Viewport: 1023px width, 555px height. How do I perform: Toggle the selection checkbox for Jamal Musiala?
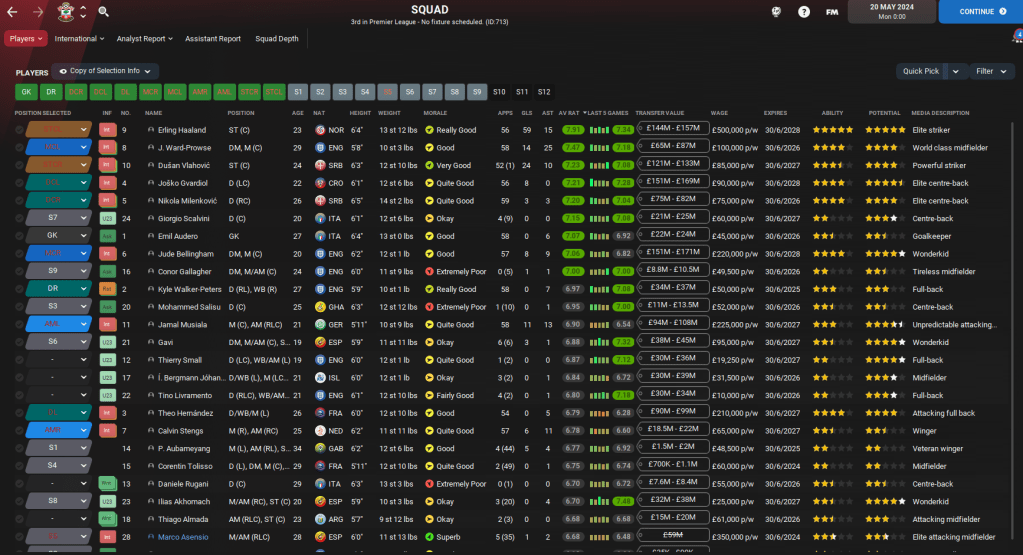click(x=19, y=324)
